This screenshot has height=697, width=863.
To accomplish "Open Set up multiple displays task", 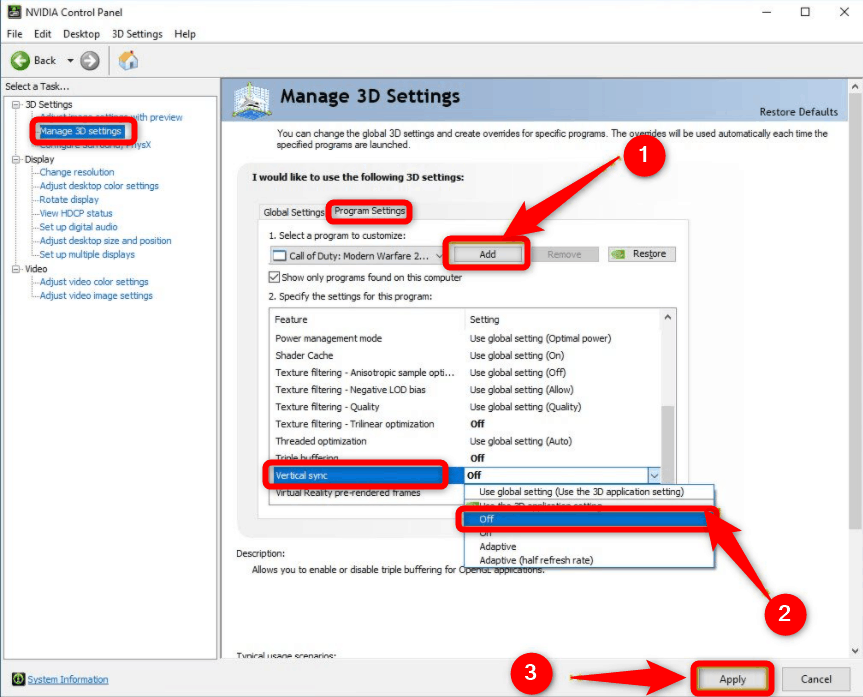I will [87, 254].
